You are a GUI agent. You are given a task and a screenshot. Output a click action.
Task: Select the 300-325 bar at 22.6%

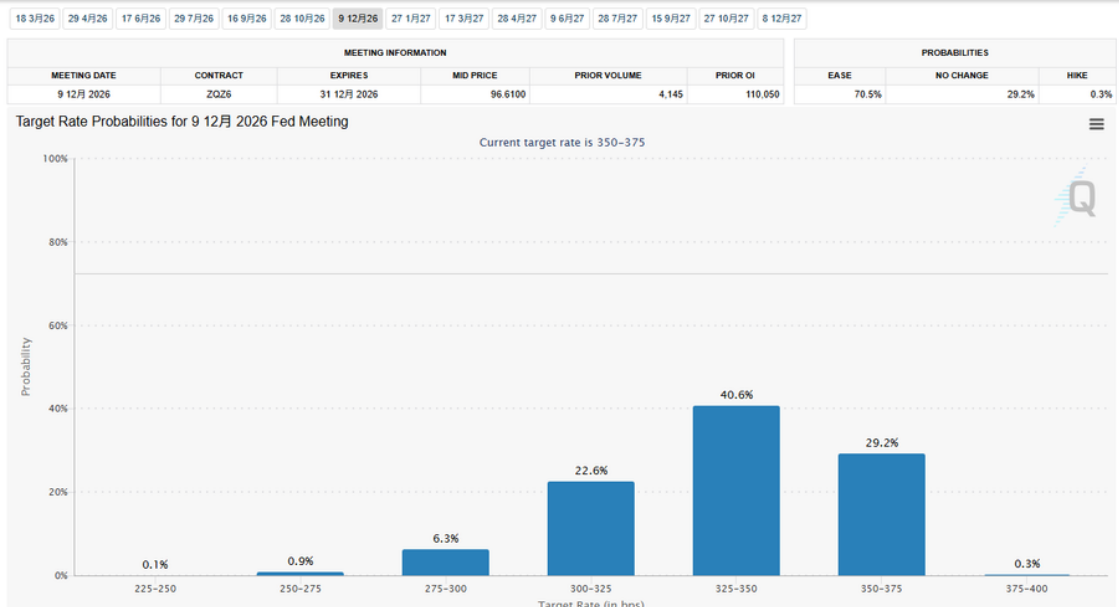tap(591, 528)
